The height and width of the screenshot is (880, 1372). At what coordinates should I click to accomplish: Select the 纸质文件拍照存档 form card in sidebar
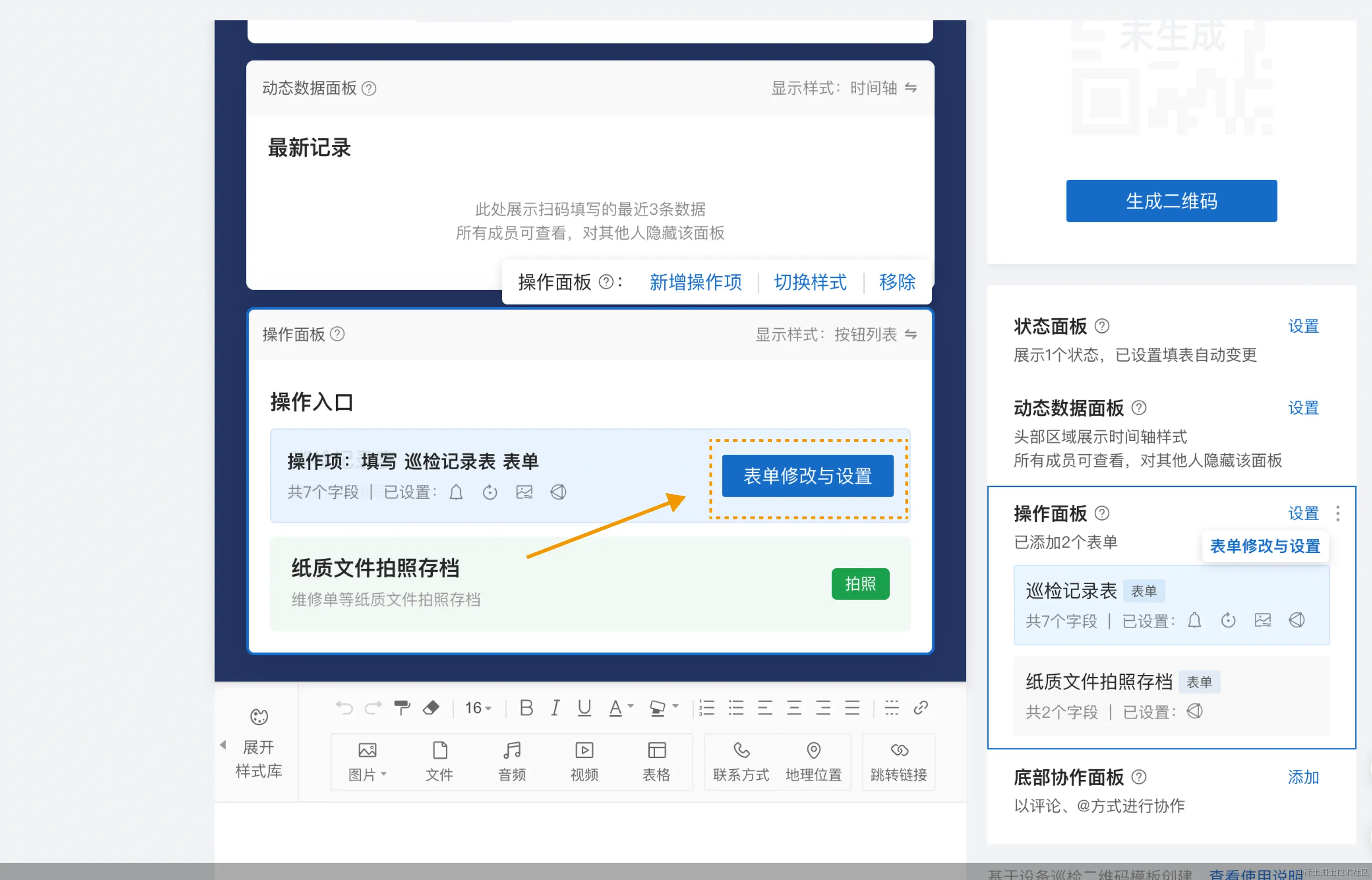pyautogui.click(x=1171, y=695)
